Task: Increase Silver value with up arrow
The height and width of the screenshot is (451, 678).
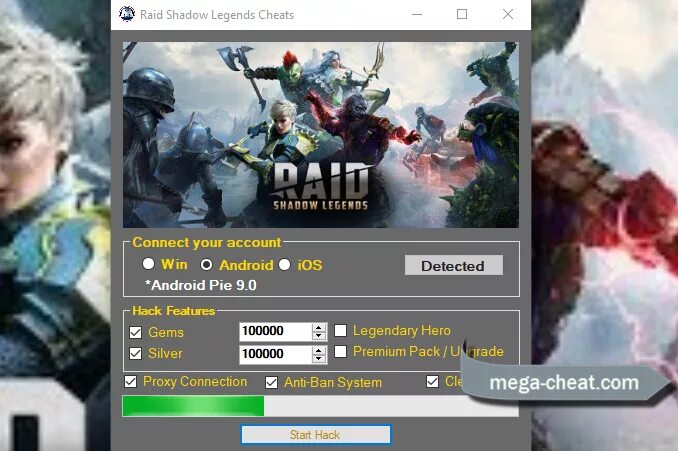Action: [319, 350]
